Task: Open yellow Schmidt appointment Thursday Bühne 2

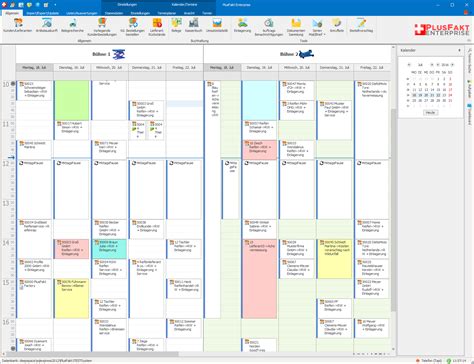Action: (335, 259)
